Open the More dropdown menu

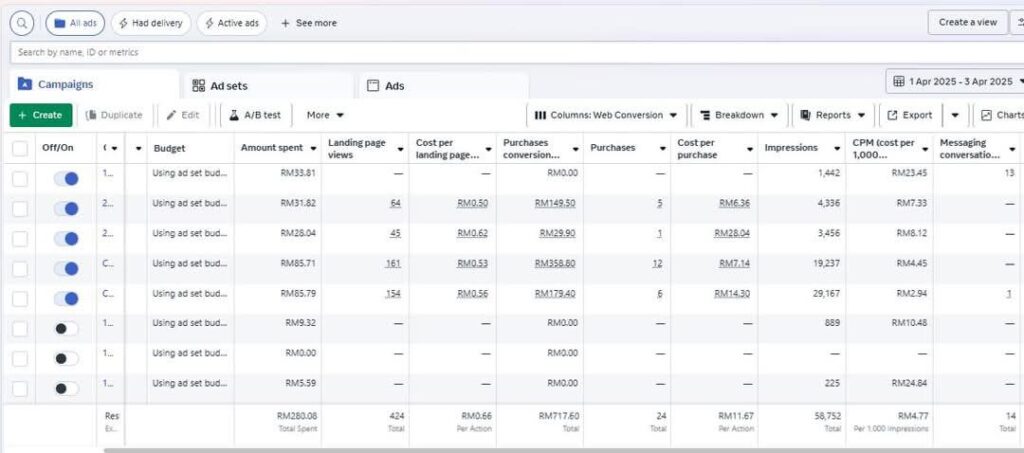(325, 115)
